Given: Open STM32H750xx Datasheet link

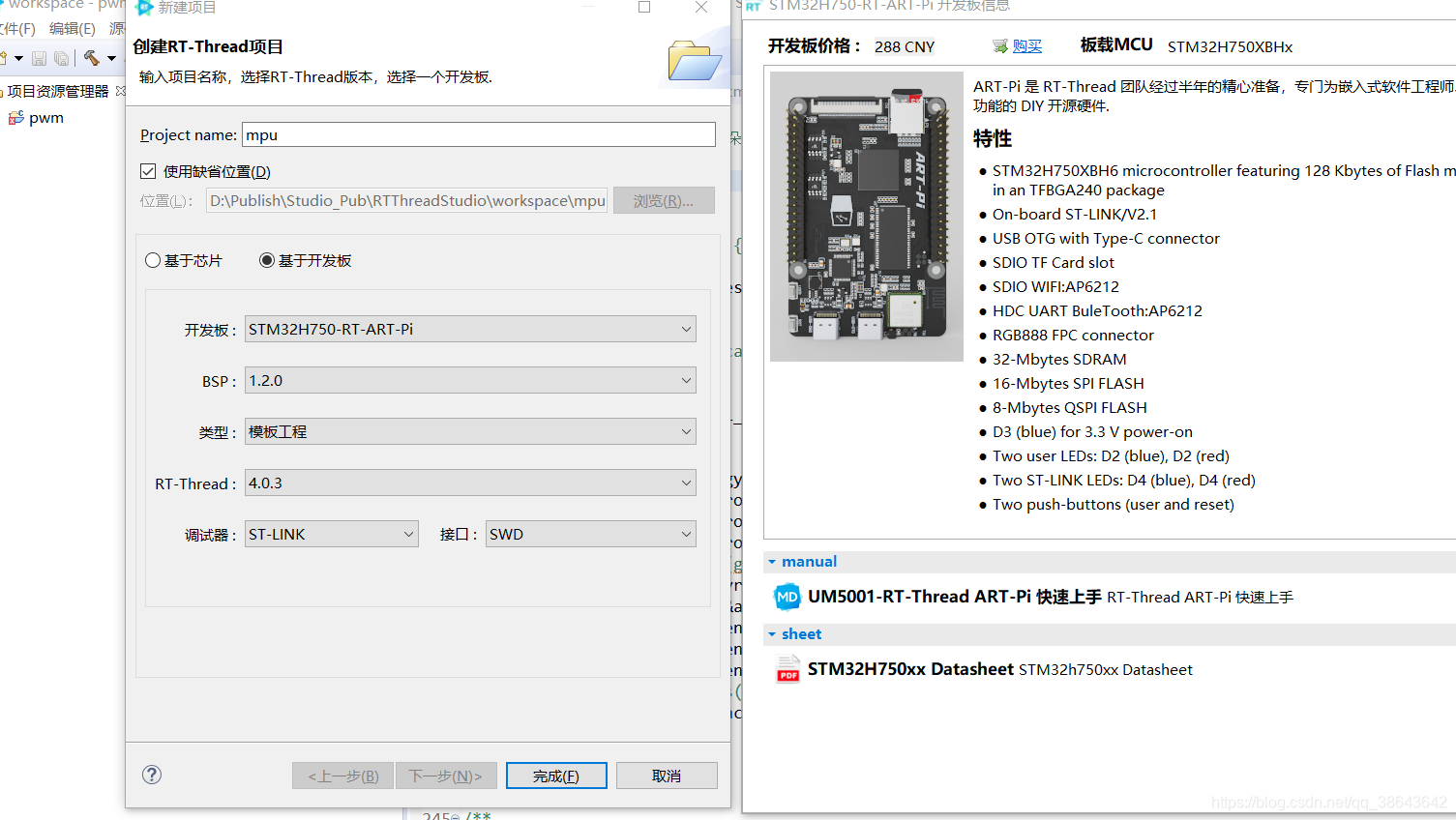Looking at the screenshot, I should 910,669.
